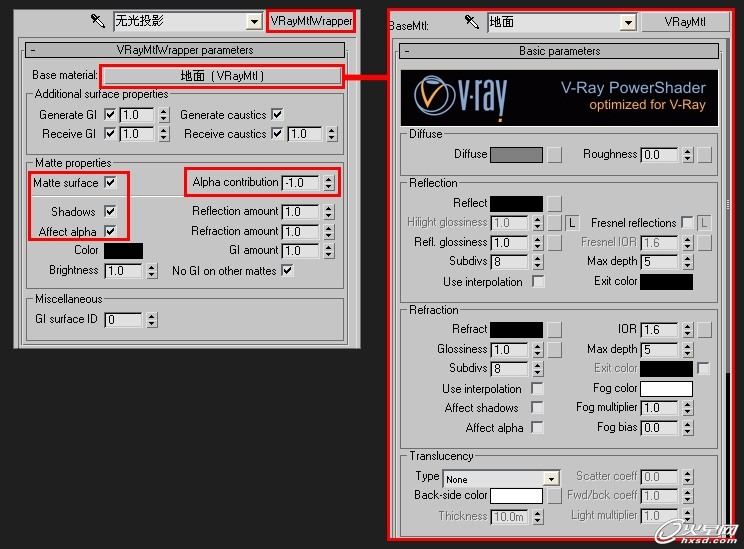Open the material name dropdown in BaseMtl panel
Screen dimensions: 744x549
click(x=628, y=22)
